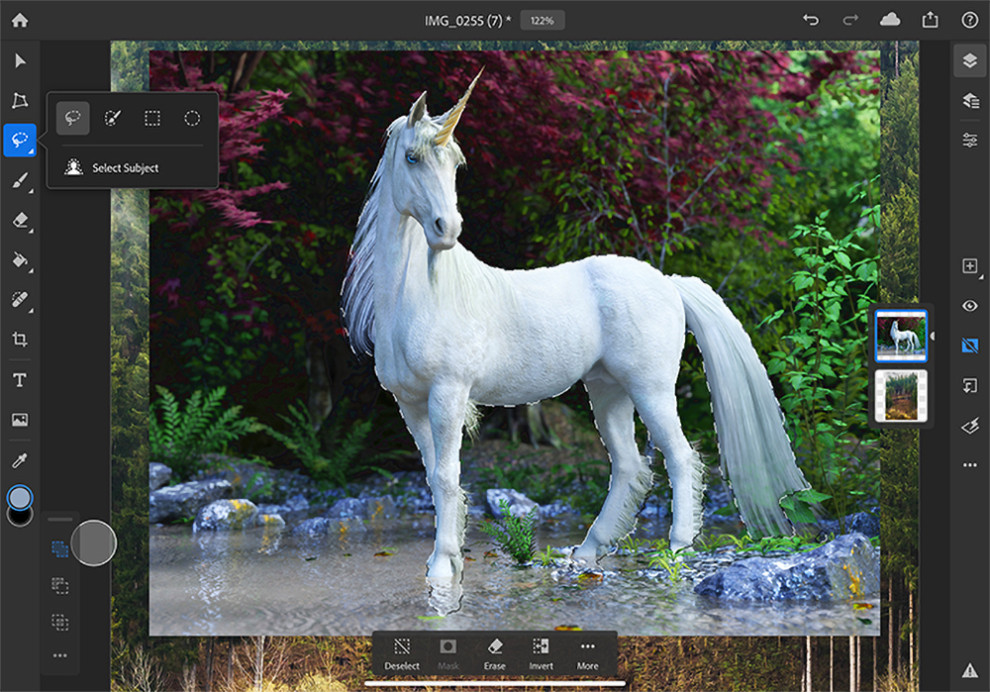Toggle the layer mask mode icon
Image resolution: width=990 pixels, height=692 pixels.
tap(969, 346)
